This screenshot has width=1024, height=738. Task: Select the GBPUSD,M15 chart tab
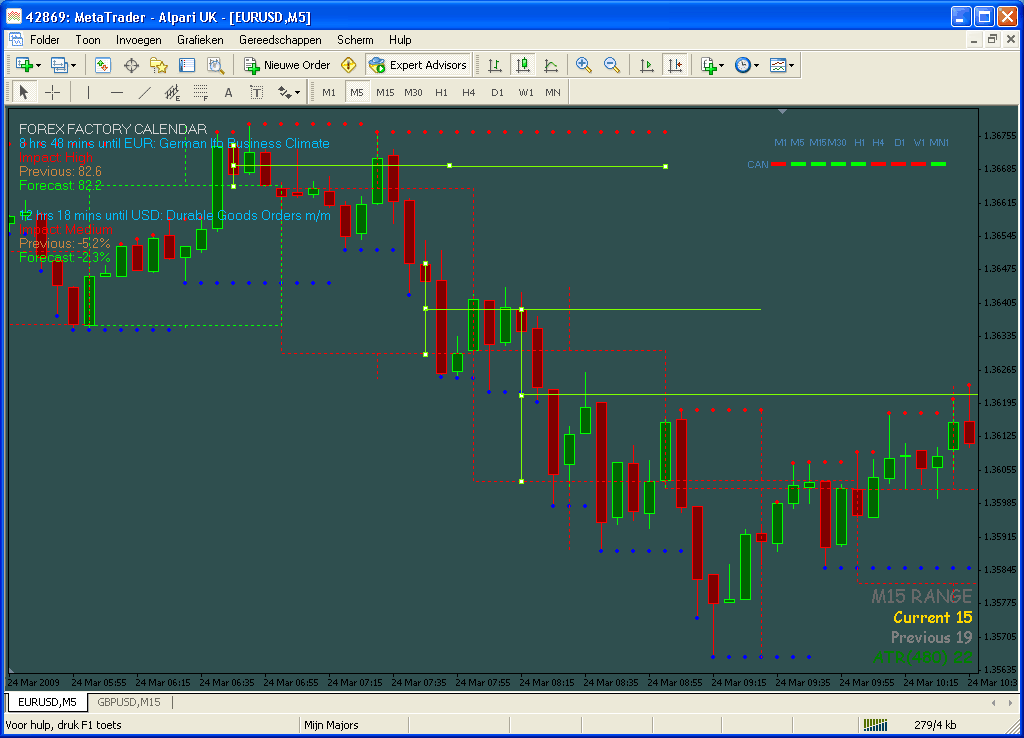pyautogui.click(x=129, y=702)
